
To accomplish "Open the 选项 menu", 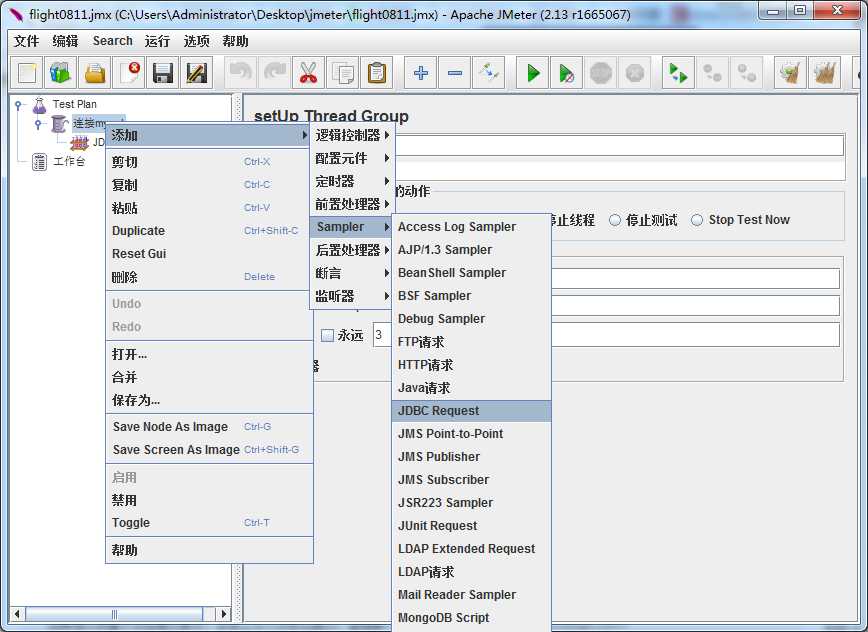I will [x=197, y=41].
